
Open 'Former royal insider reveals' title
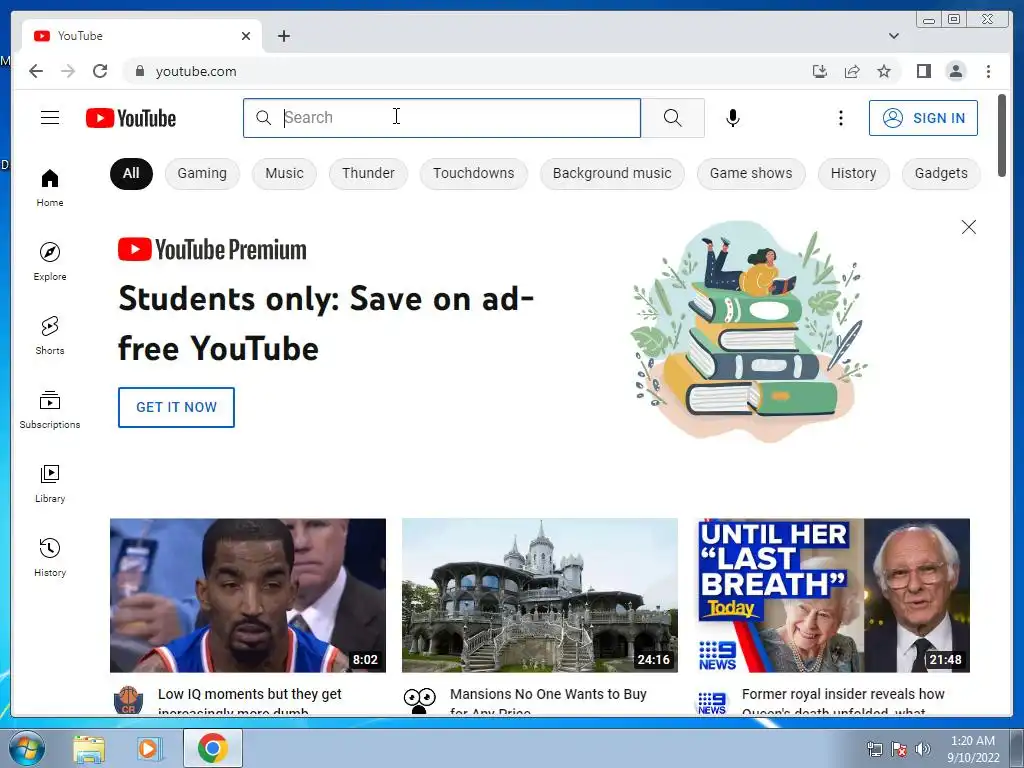[x=843, y=701]
